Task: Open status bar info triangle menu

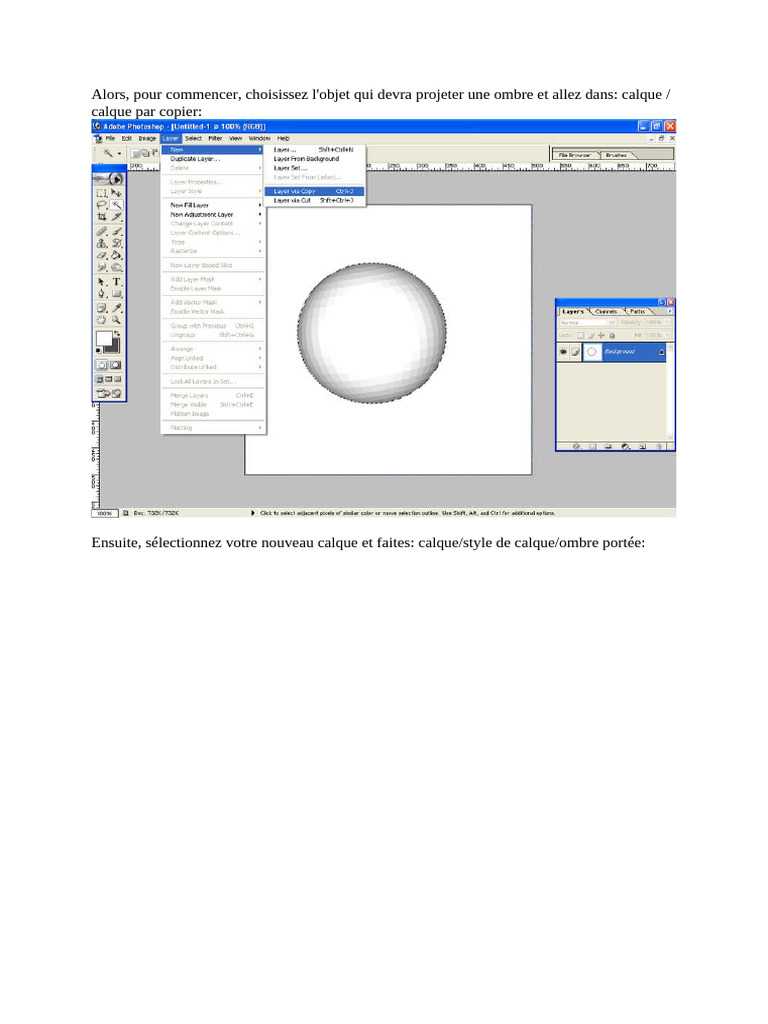Action: click(253, 513)
